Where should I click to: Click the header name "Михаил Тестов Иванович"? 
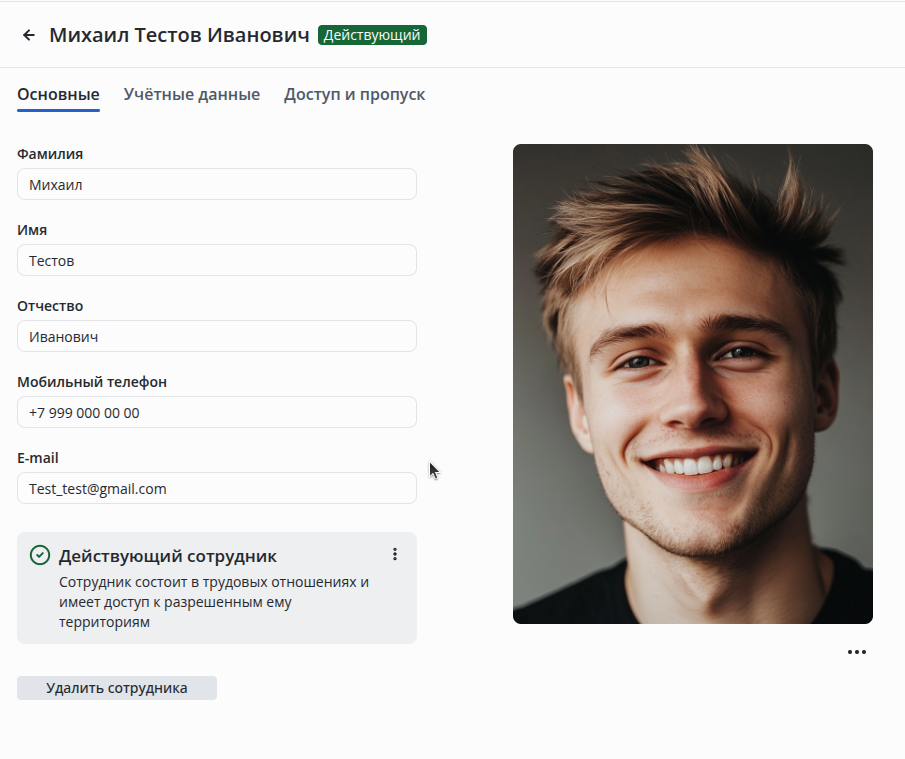[x=179, y=35]
